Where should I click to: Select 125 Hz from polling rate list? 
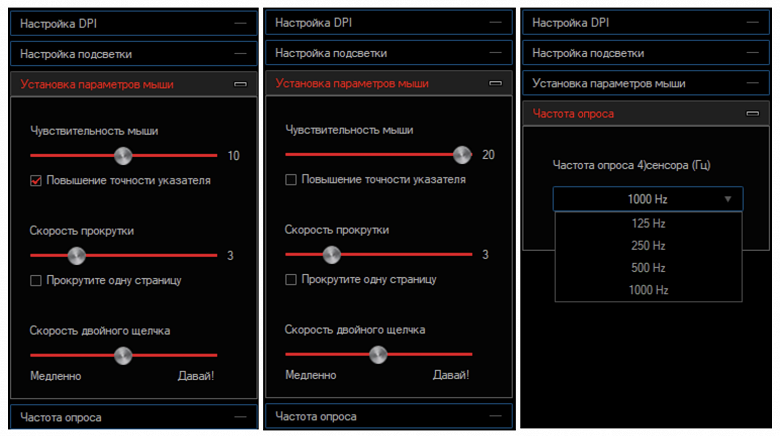tap(648, 223)
